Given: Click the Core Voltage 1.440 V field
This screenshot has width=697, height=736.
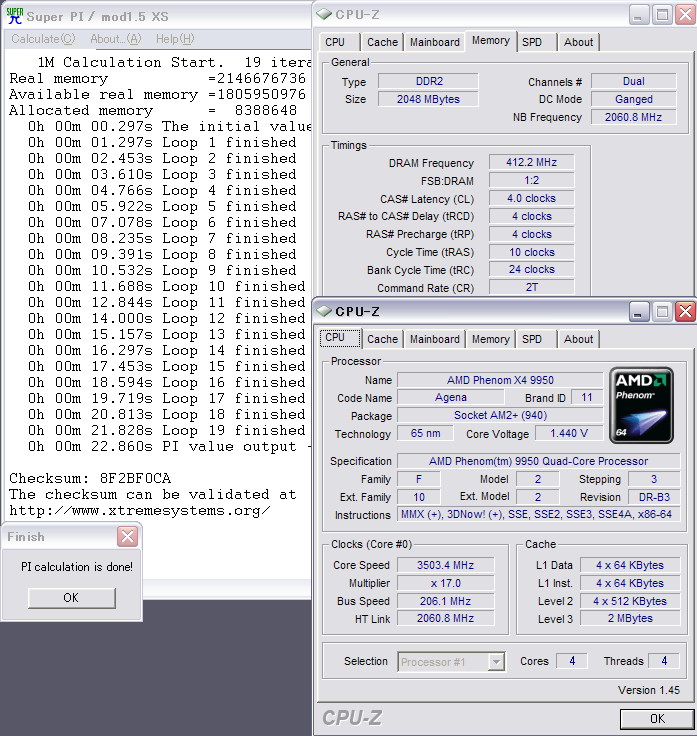Looking at the screenshot, I should [x=569, y=433].
